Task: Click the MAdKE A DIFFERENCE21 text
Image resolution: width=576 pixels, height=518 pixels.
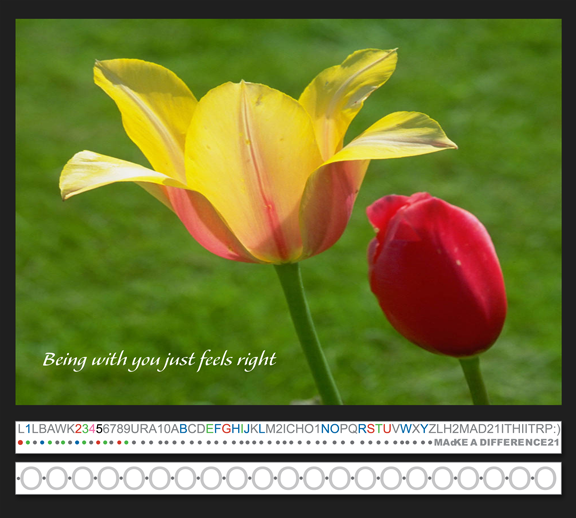Action: [496, 442]
